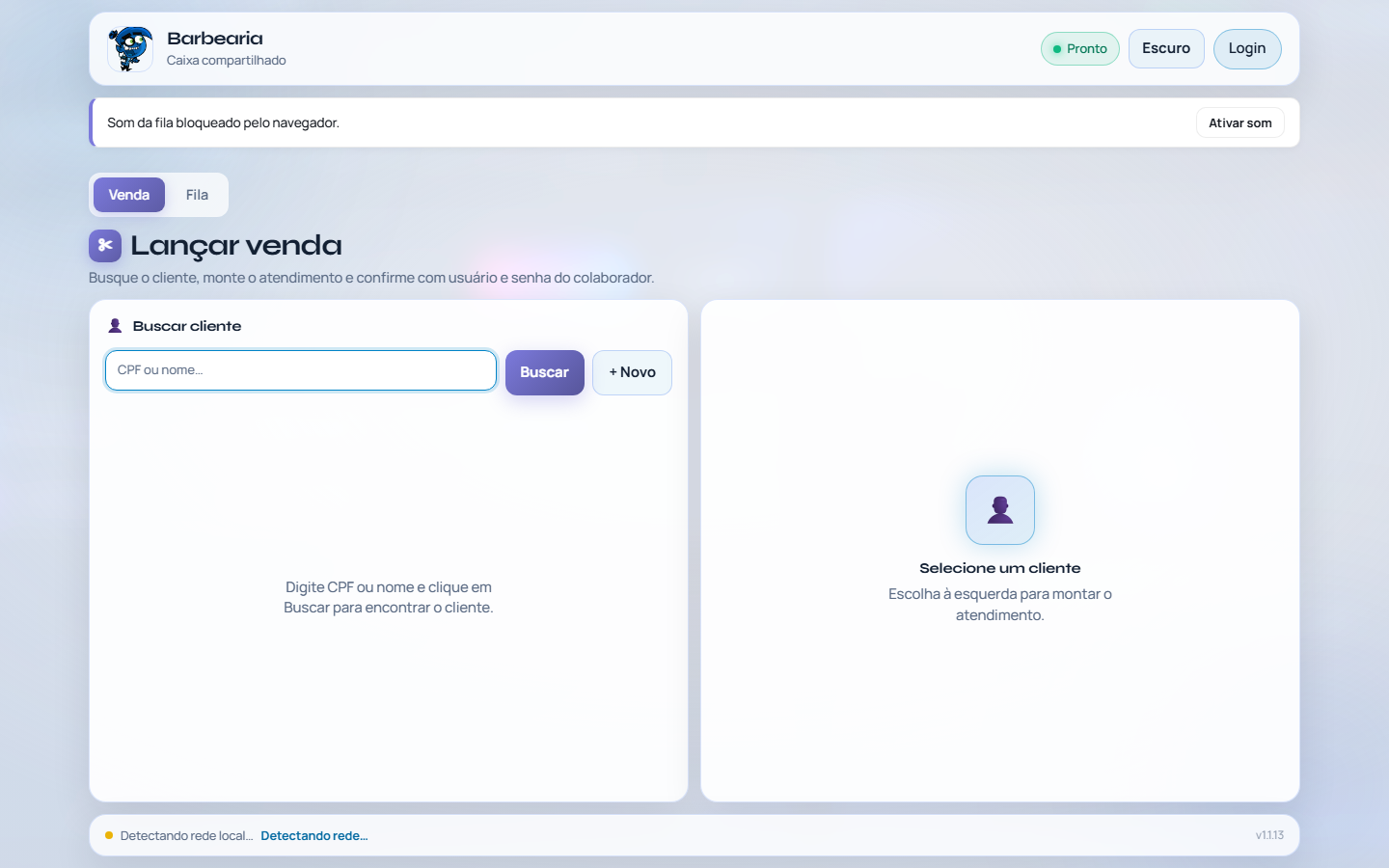Viewport: 1389px width, 868px height.
Task: Click the Lançar venda heading
Action: click(x=236, y=246)
